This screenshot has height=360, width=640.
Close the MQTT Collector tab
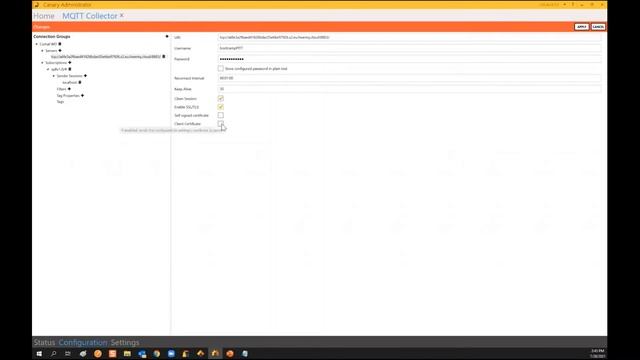[x=122, y=15]
